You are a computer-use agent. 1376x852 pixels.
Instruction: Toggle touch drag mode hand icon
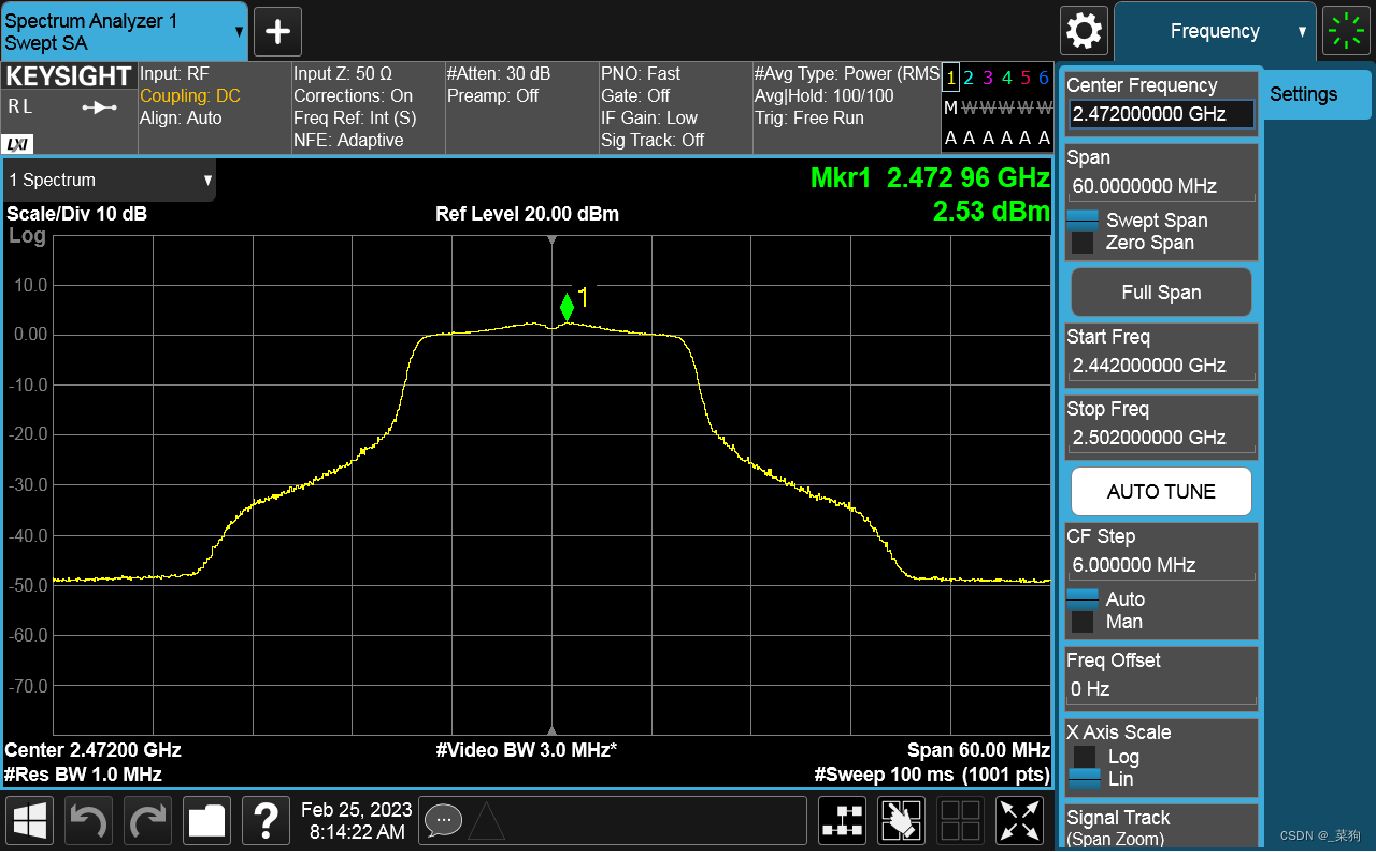[902, 821]
